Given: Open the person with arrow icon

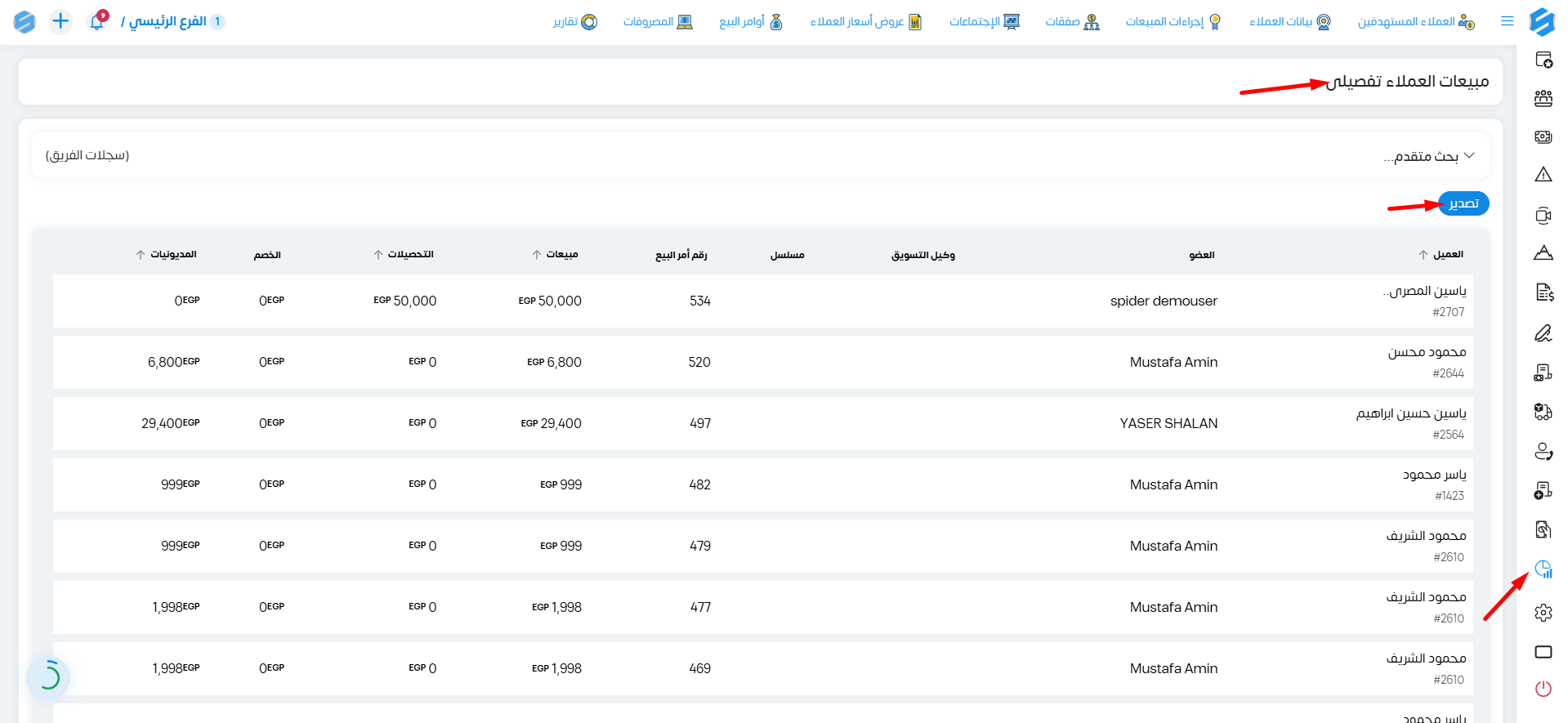Looking at the screenshot, I should pos(1543,451).
